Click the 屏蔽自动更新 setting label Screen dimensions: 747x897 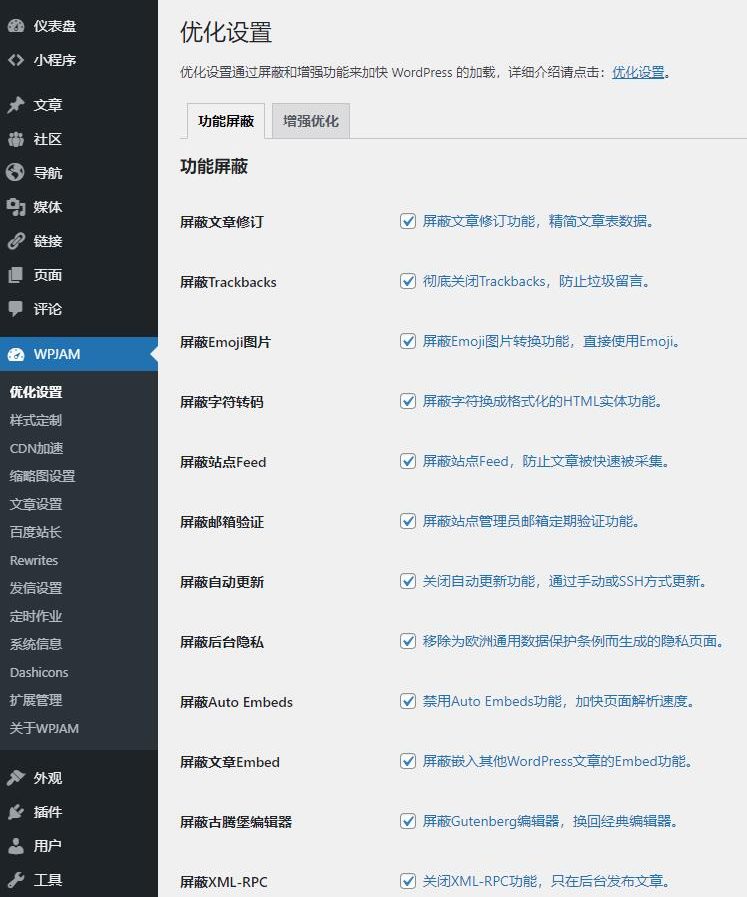pos(222,582)
